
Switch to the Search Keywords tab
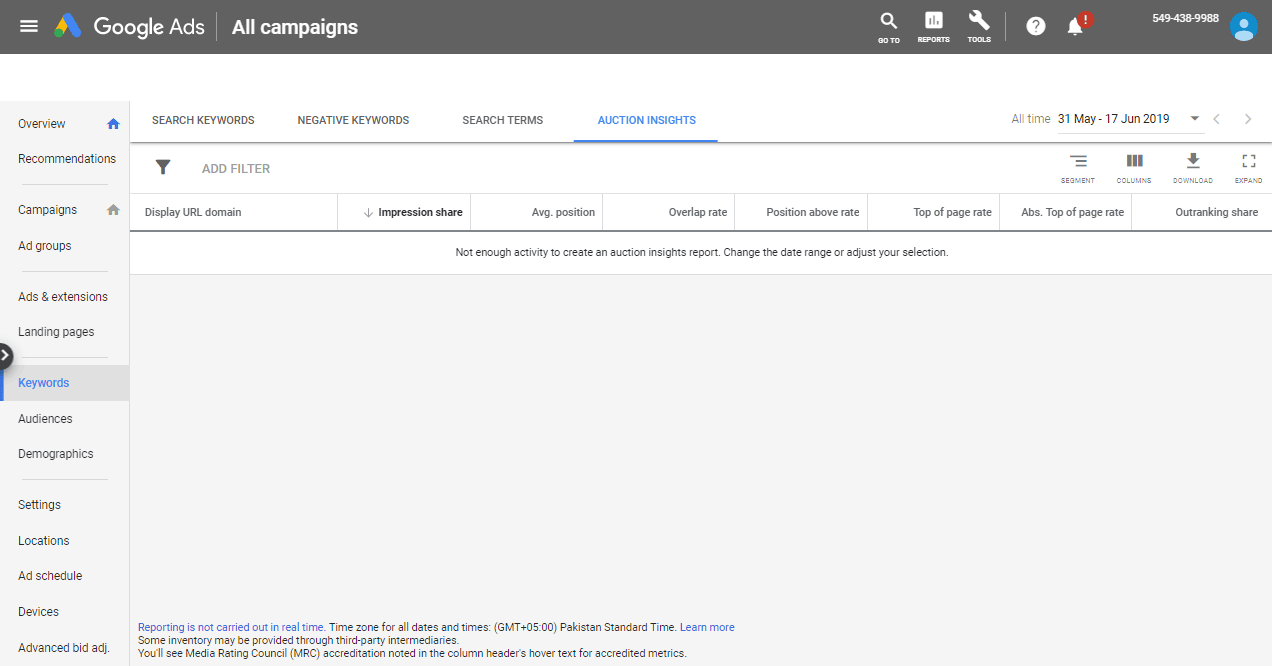[x=203, y=120]
